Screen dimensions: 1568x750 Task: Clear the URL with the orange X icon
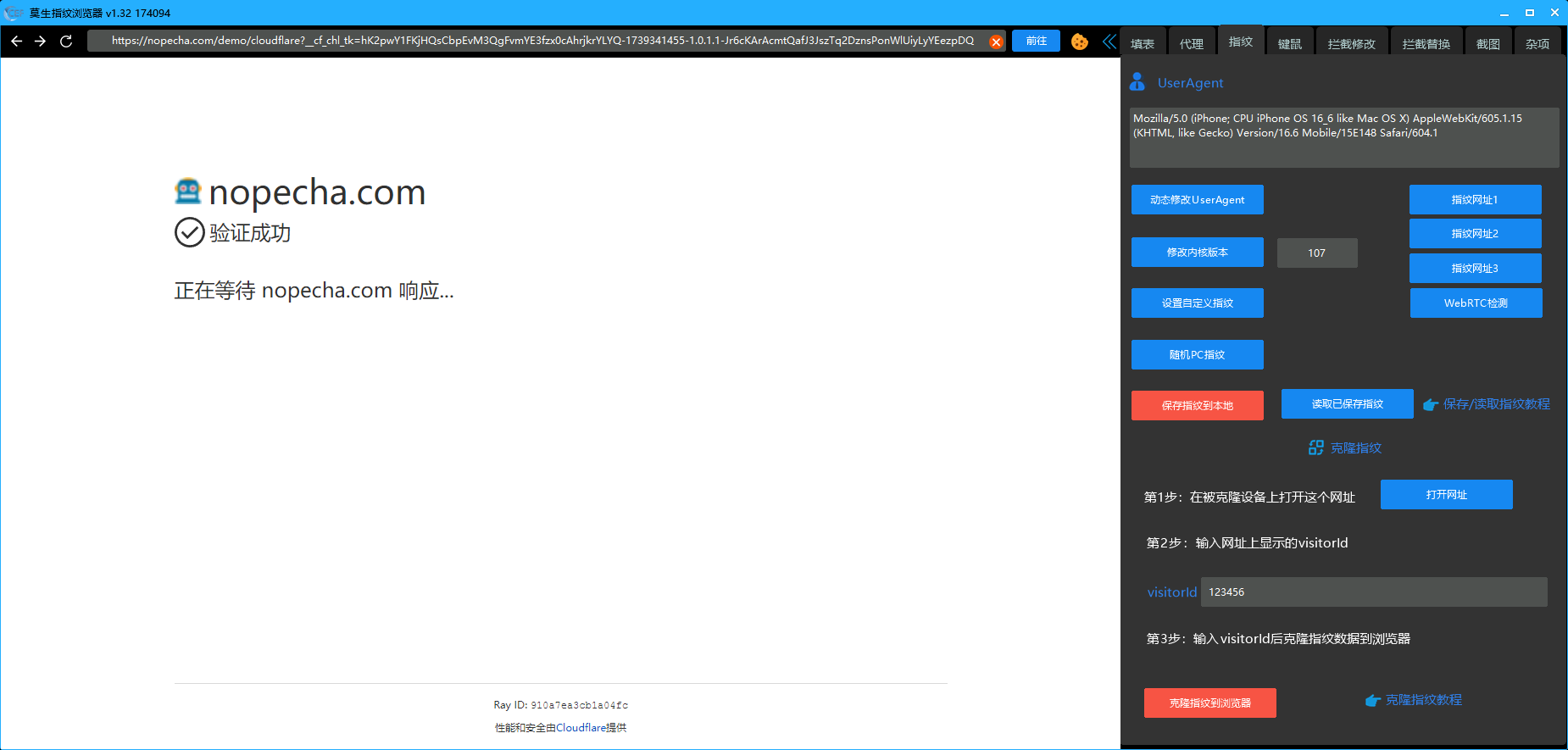click(x=996, y=42)
